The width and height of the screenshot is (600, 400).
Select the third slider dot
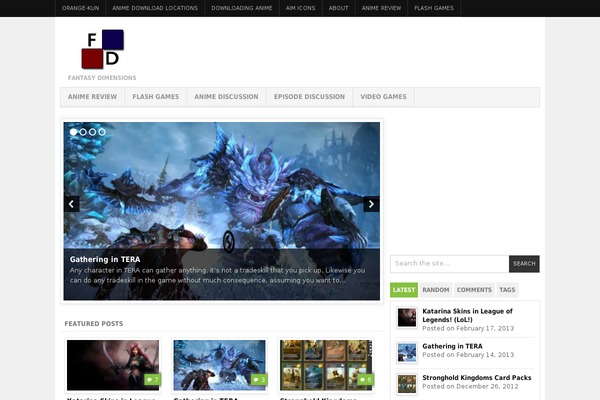click(x=92, y=132)
